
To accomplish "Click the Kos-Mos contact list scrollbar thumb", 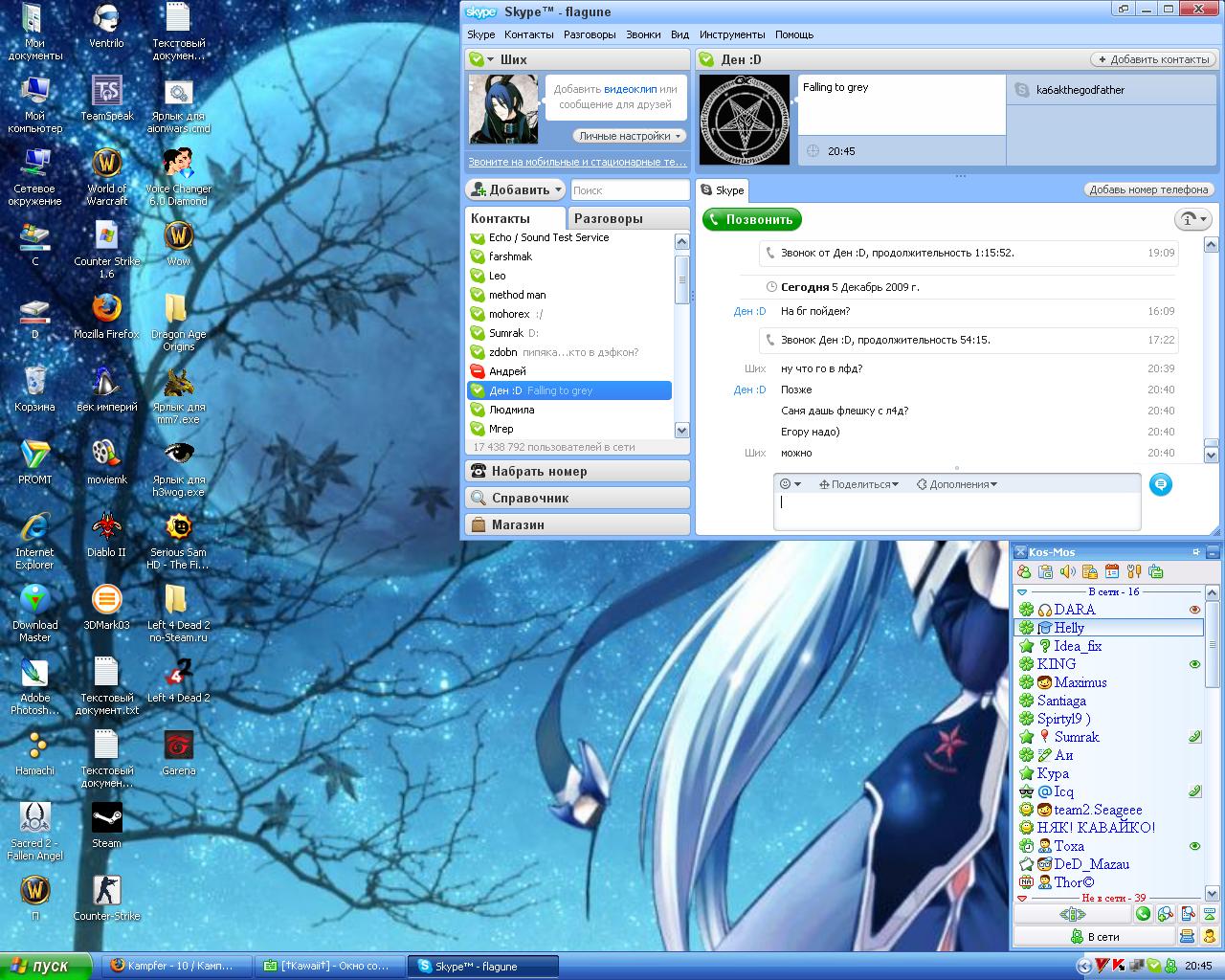I will coord(1214,645).
